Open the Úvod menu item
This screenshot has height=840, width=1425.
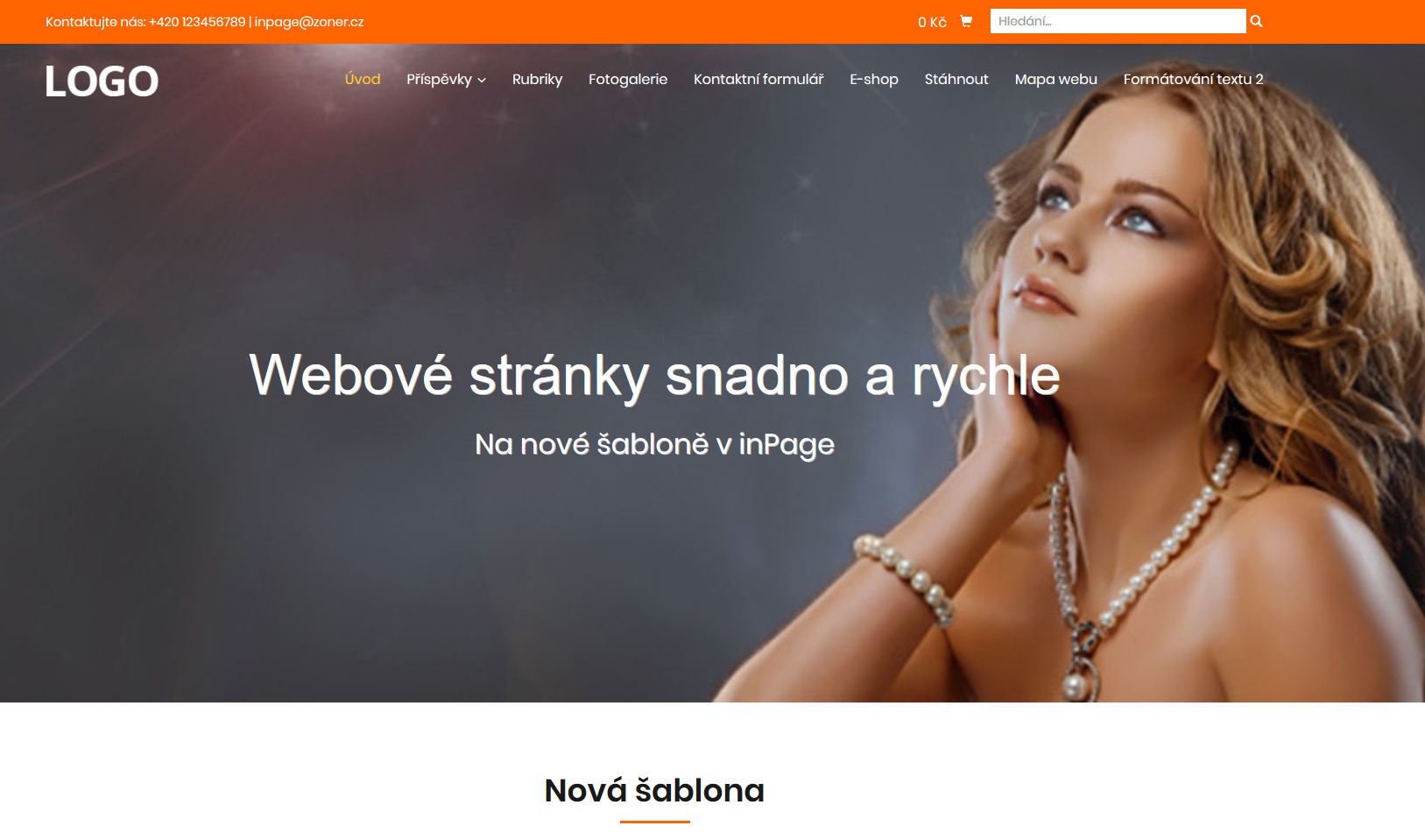coord(363,79)
